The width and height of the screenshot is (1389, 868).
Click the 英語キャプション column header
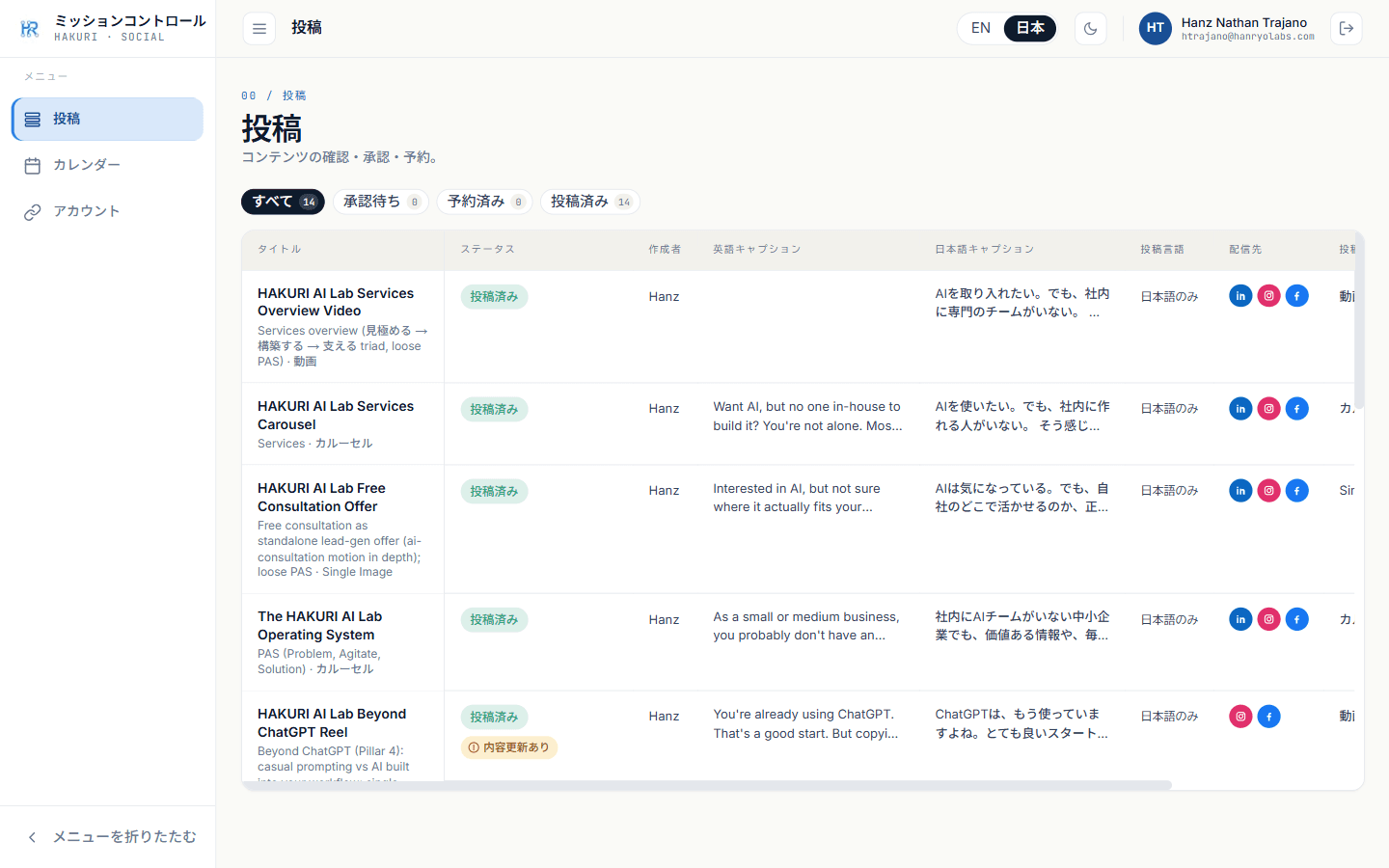click(x=757, y=250)
